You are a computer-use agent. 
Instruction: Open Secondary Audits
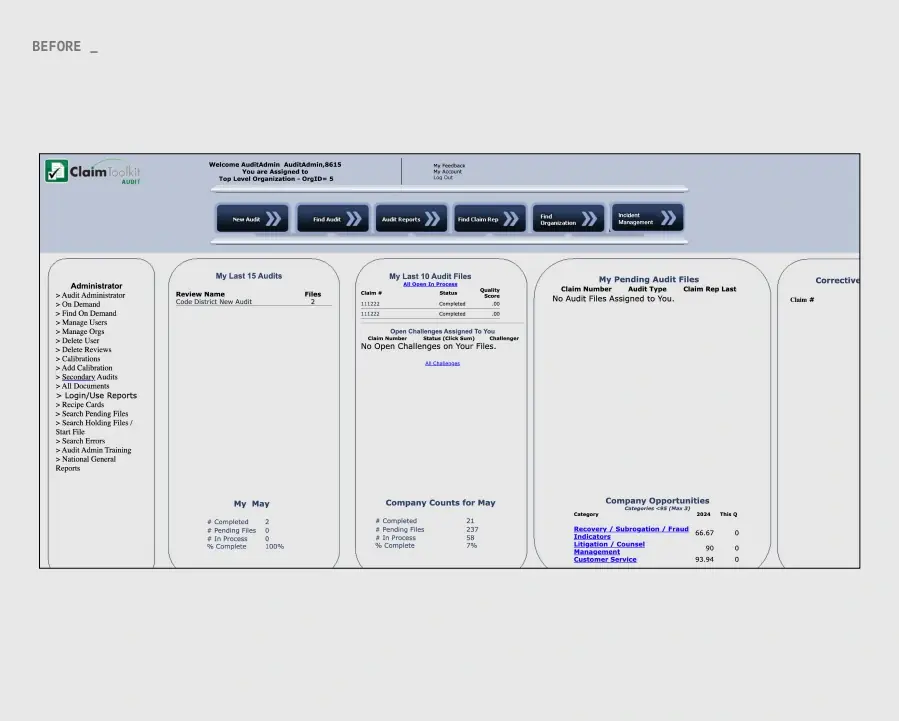87,377
